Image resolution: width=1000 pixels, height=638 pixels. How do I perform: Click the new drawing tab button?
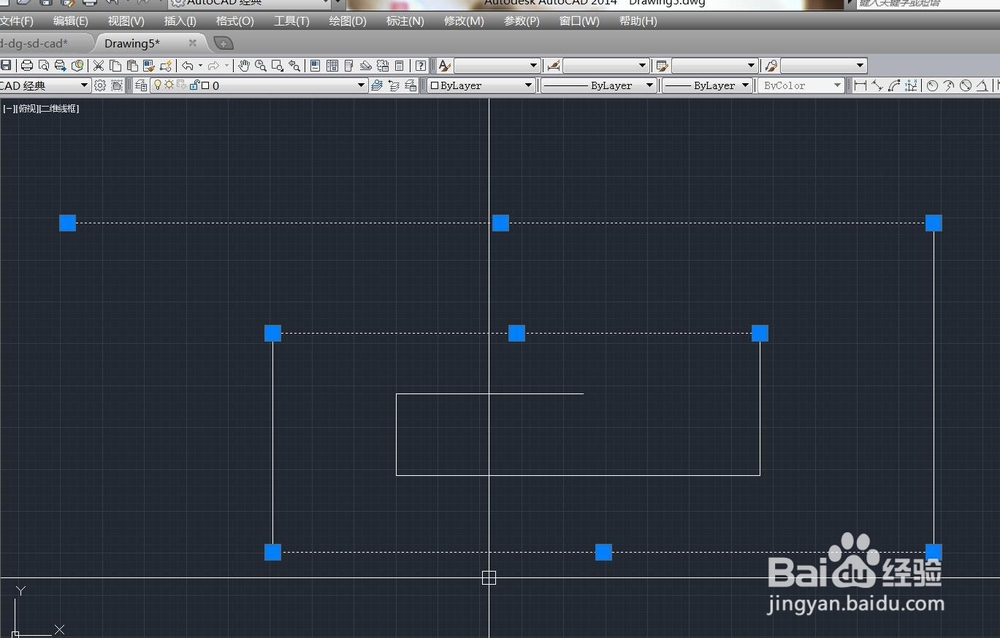point(223,43)
